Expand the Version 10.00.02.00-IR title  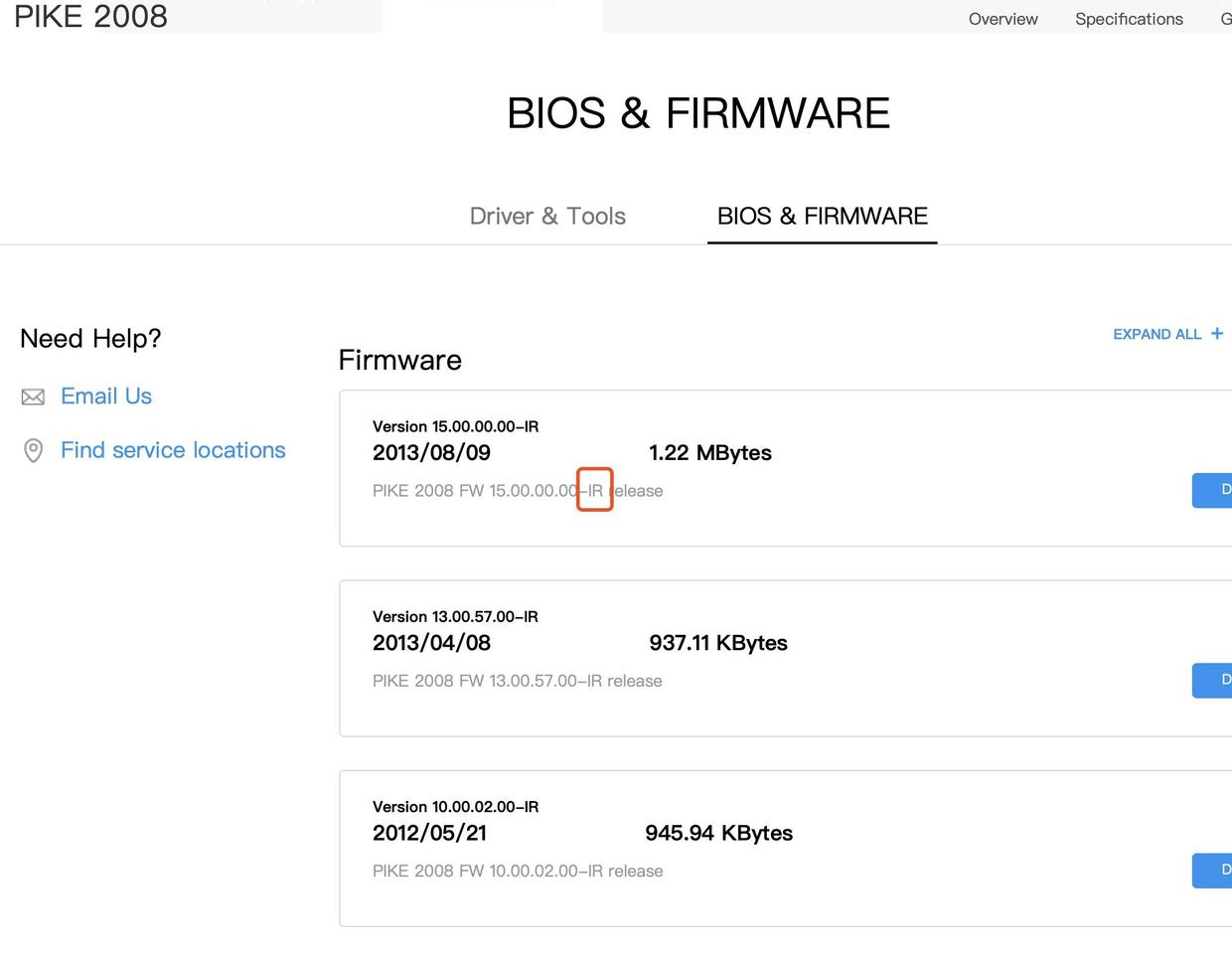point(455,806)
